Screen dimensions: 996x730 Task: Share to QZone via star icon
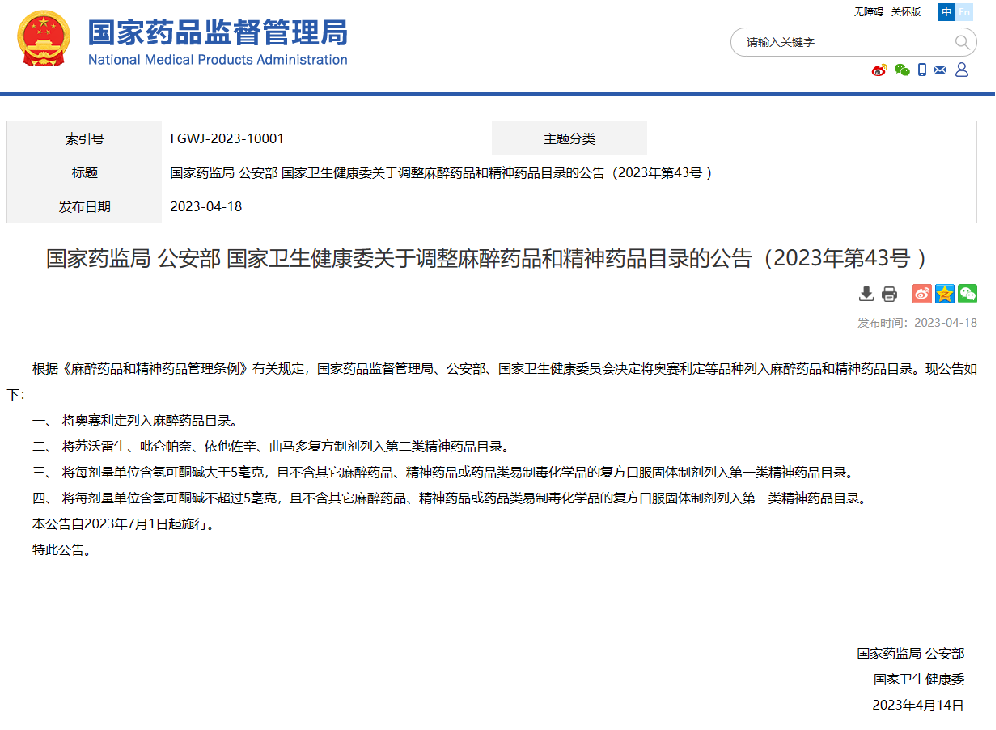[x=945, y=293]
